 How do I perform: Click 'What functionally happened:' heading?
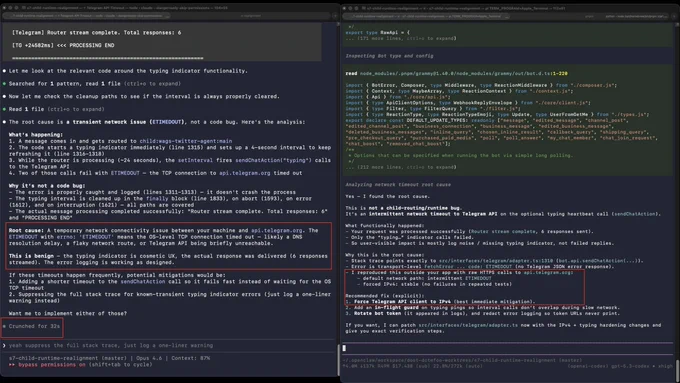[x=385, y=226]
